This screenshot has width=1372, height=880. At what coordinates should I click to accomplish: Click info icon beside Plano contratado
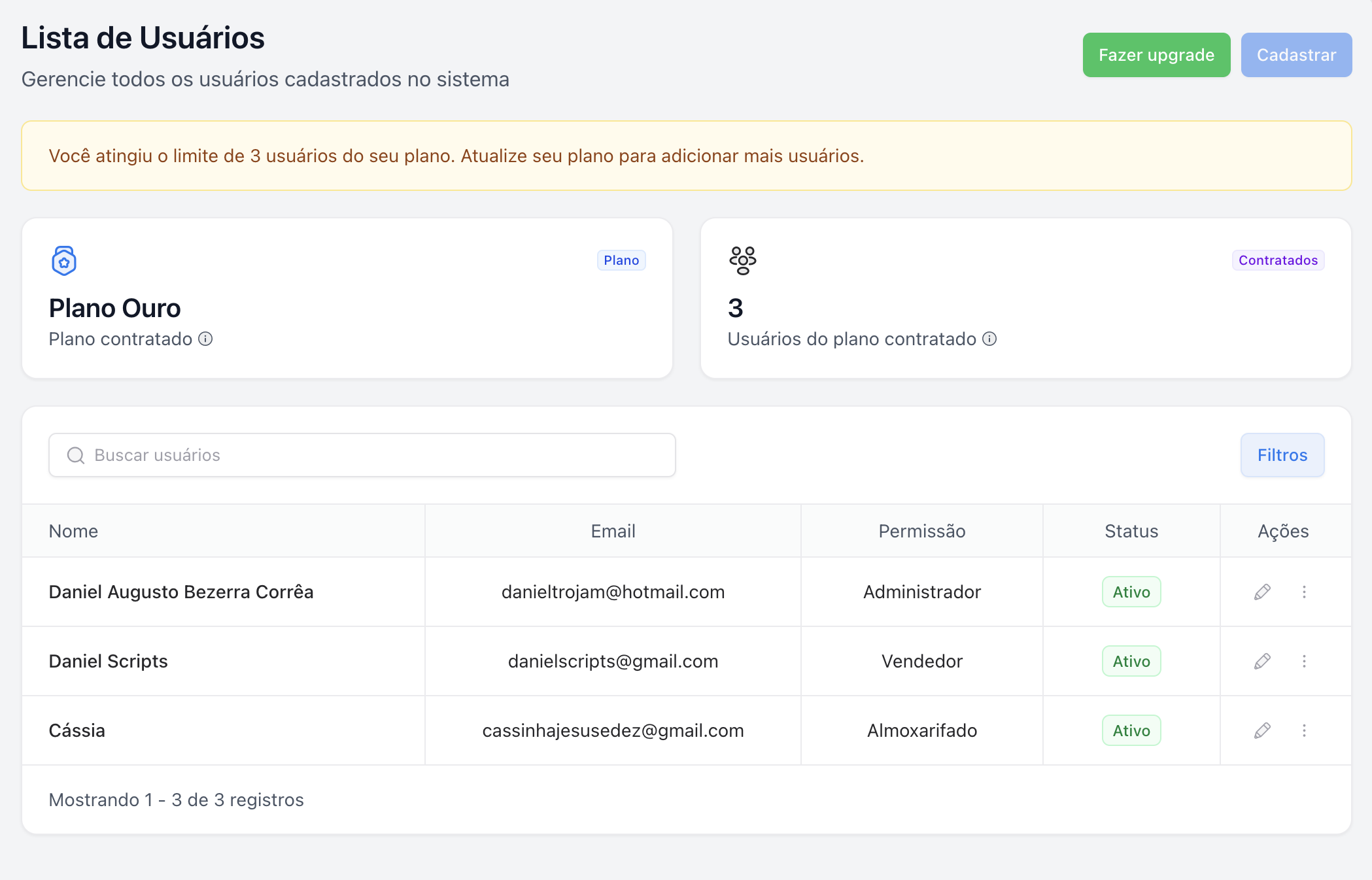coord(205,339)
